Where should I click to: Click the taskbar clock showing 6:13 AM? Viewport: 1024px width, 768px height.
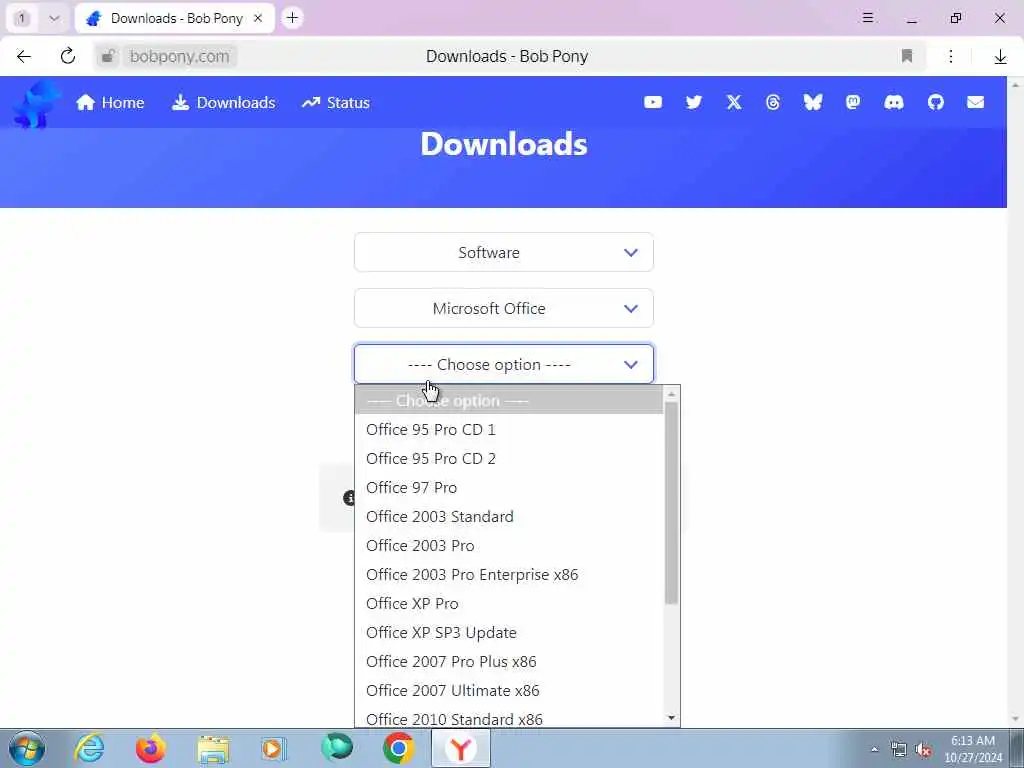(x=973, y=749)
